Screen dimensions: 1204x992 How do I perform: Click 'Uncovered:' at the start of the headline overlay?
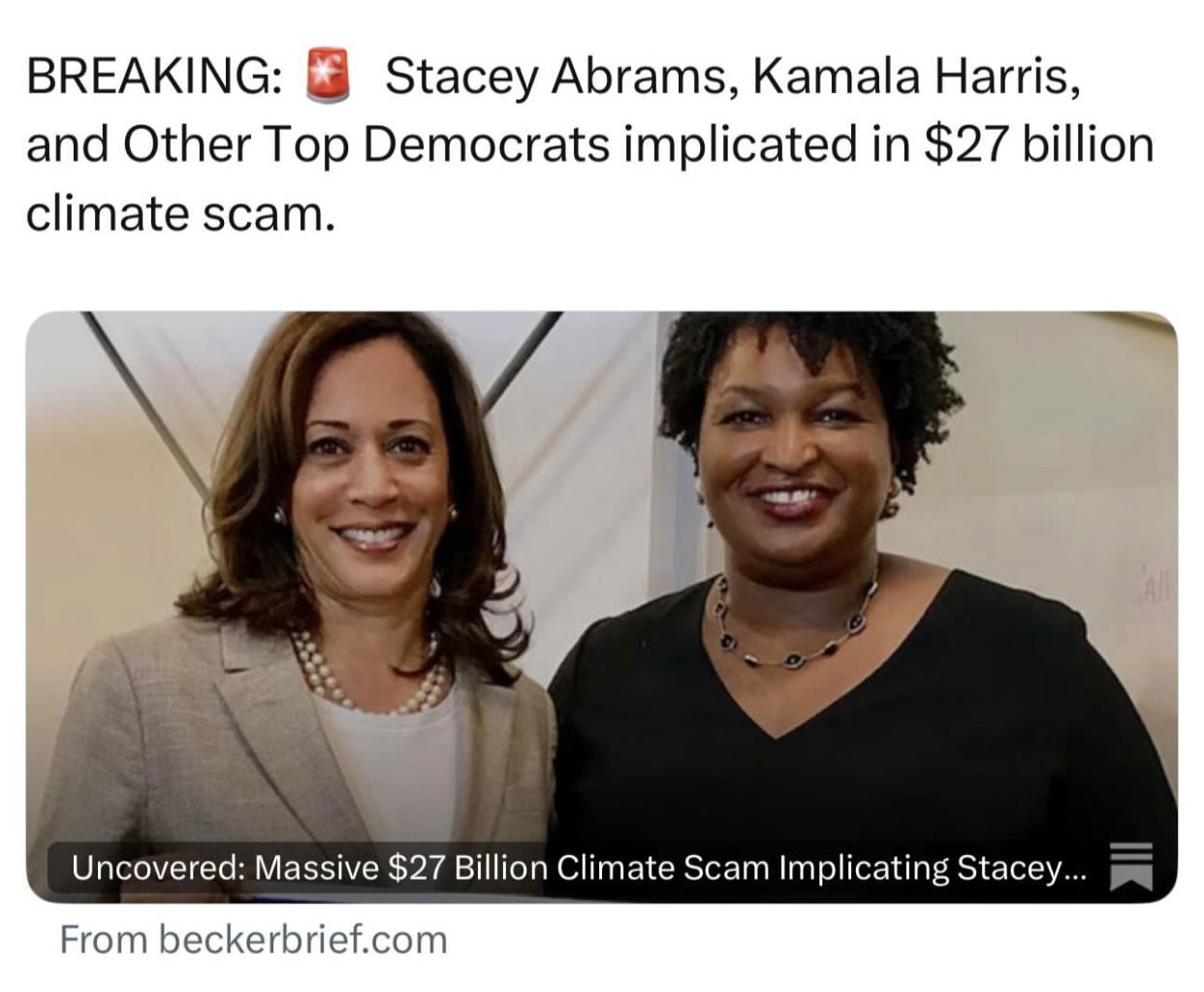[158, 867]
